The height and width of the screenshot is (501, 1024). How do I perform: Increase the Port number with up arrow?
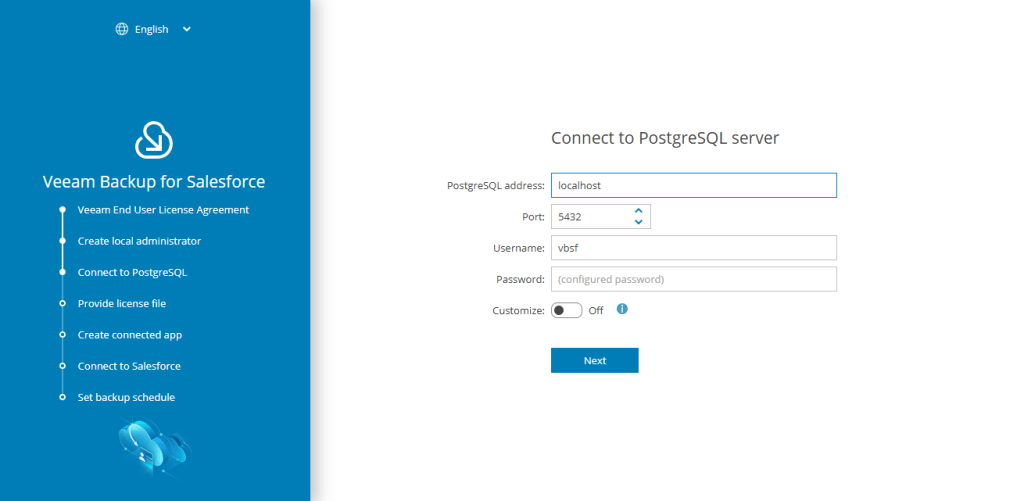pos(638,210)
